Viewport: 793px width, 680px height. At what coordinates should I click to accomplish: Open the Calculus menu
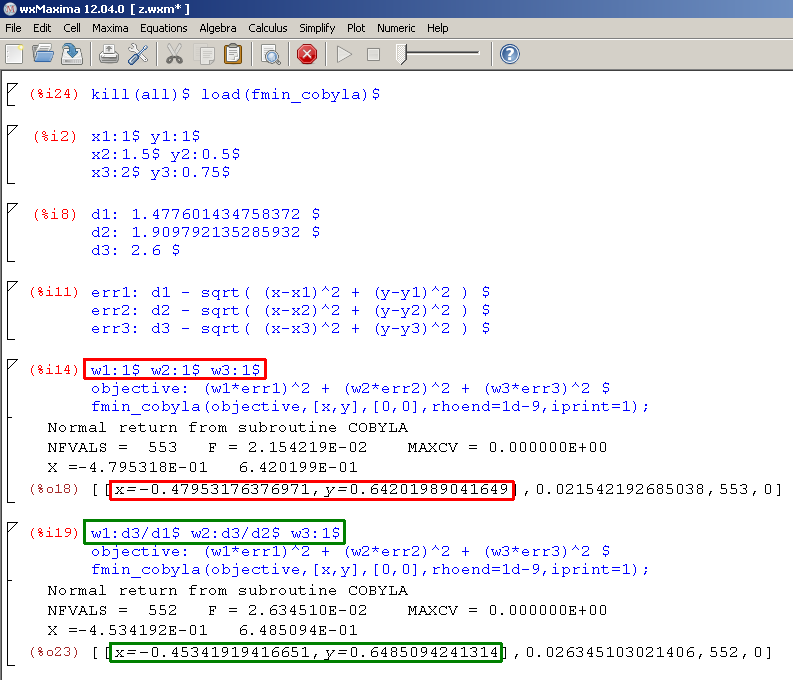[x=268, y=28]
